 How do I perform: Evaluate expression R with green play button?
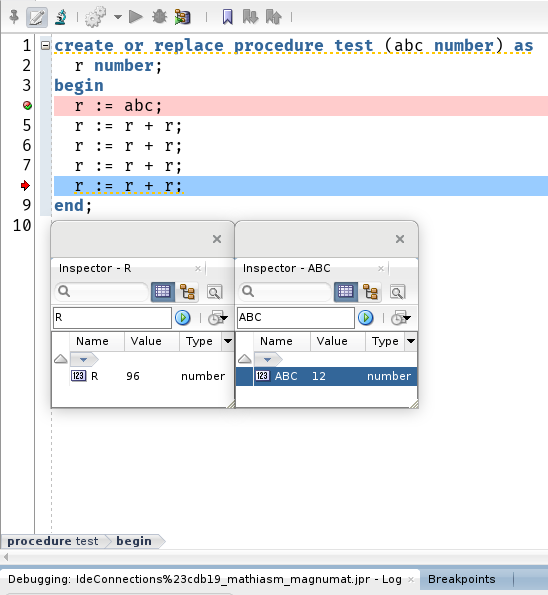tap(183, 318)
